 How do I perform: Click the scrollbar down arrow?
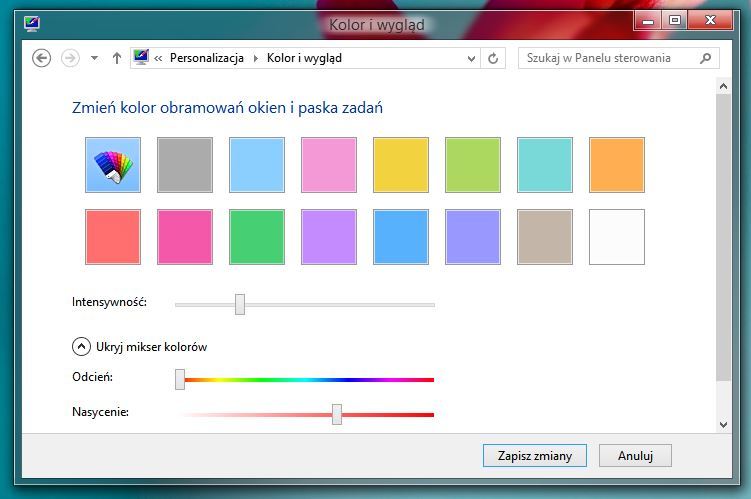pos(723,424)
